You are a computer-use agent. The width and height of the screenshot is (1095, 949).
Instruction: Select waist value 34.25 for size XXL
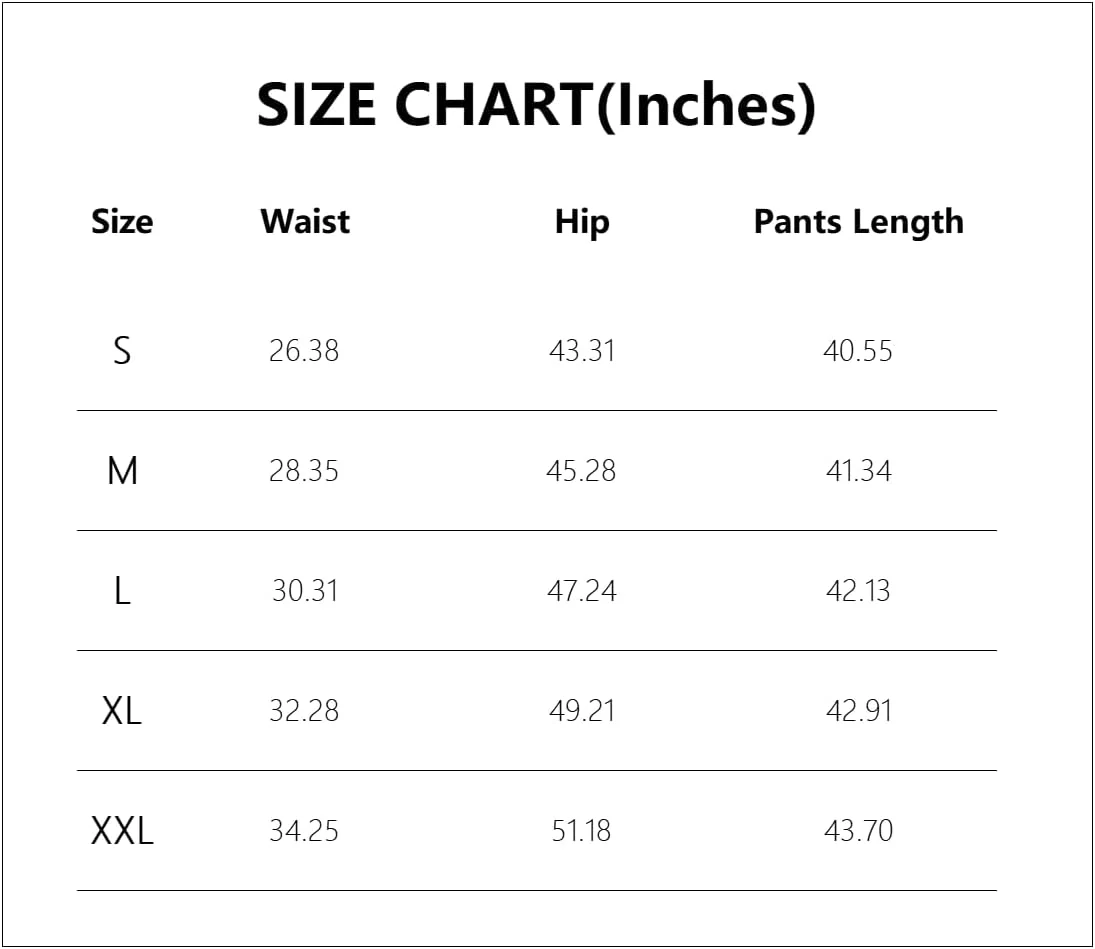point(304,831)
